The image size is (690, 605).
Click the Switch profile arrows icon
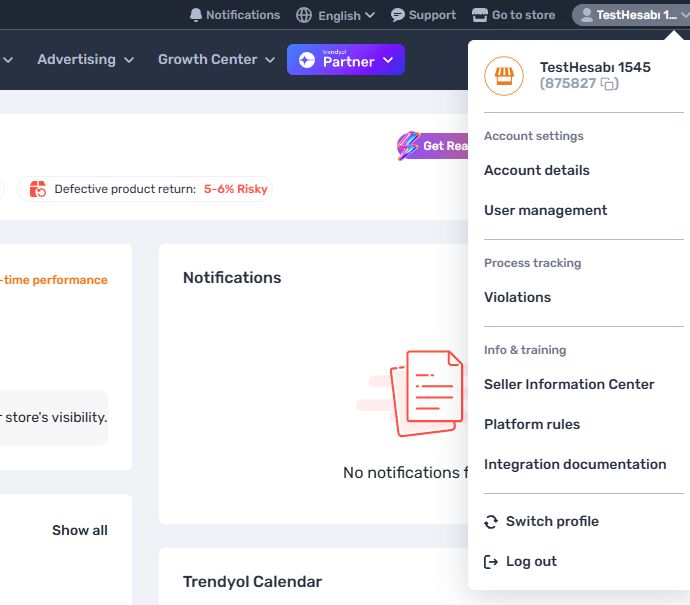(491, 522)
